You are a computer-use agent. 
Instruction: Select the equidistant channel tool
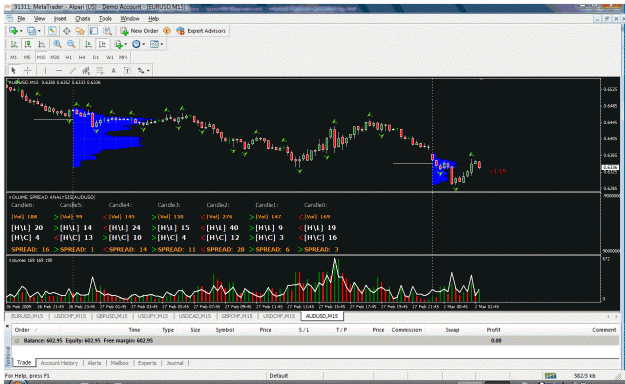86,71
